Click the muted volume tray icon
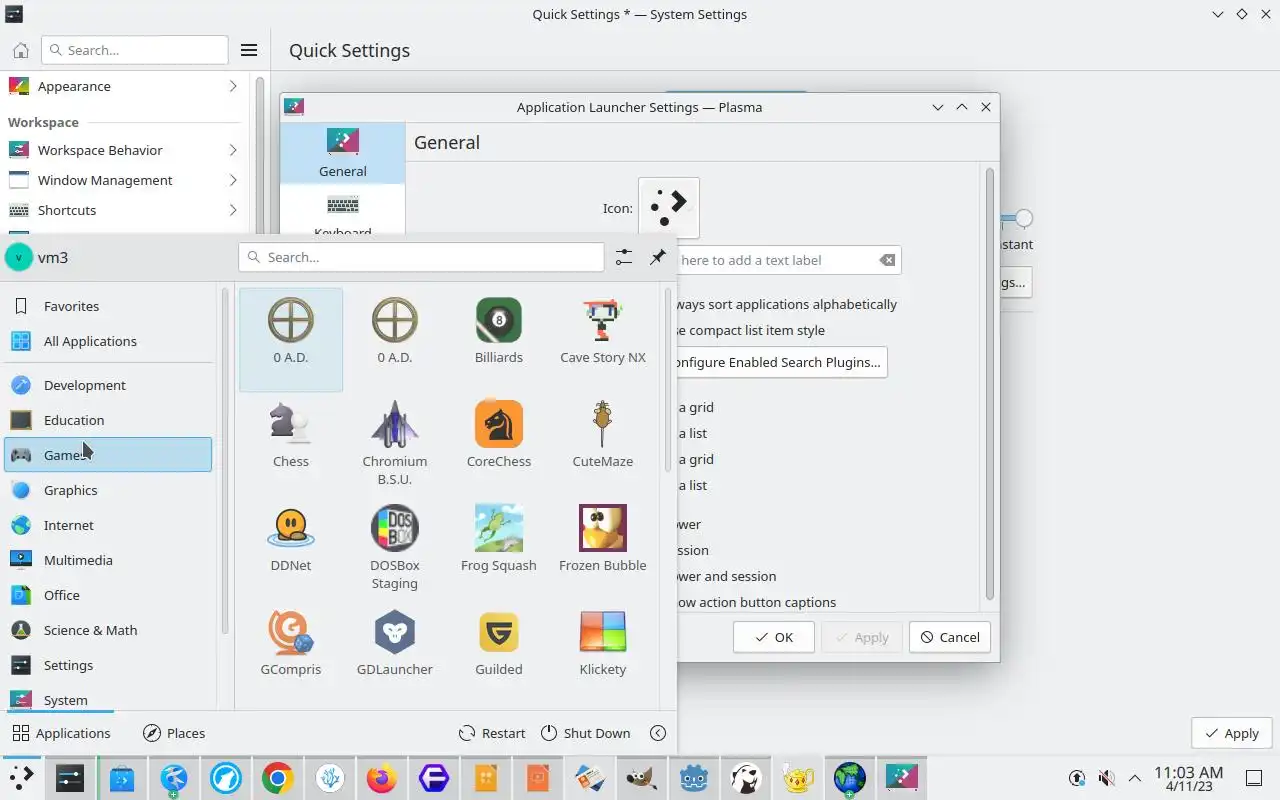1280x800 pixels. (1106, 778)
